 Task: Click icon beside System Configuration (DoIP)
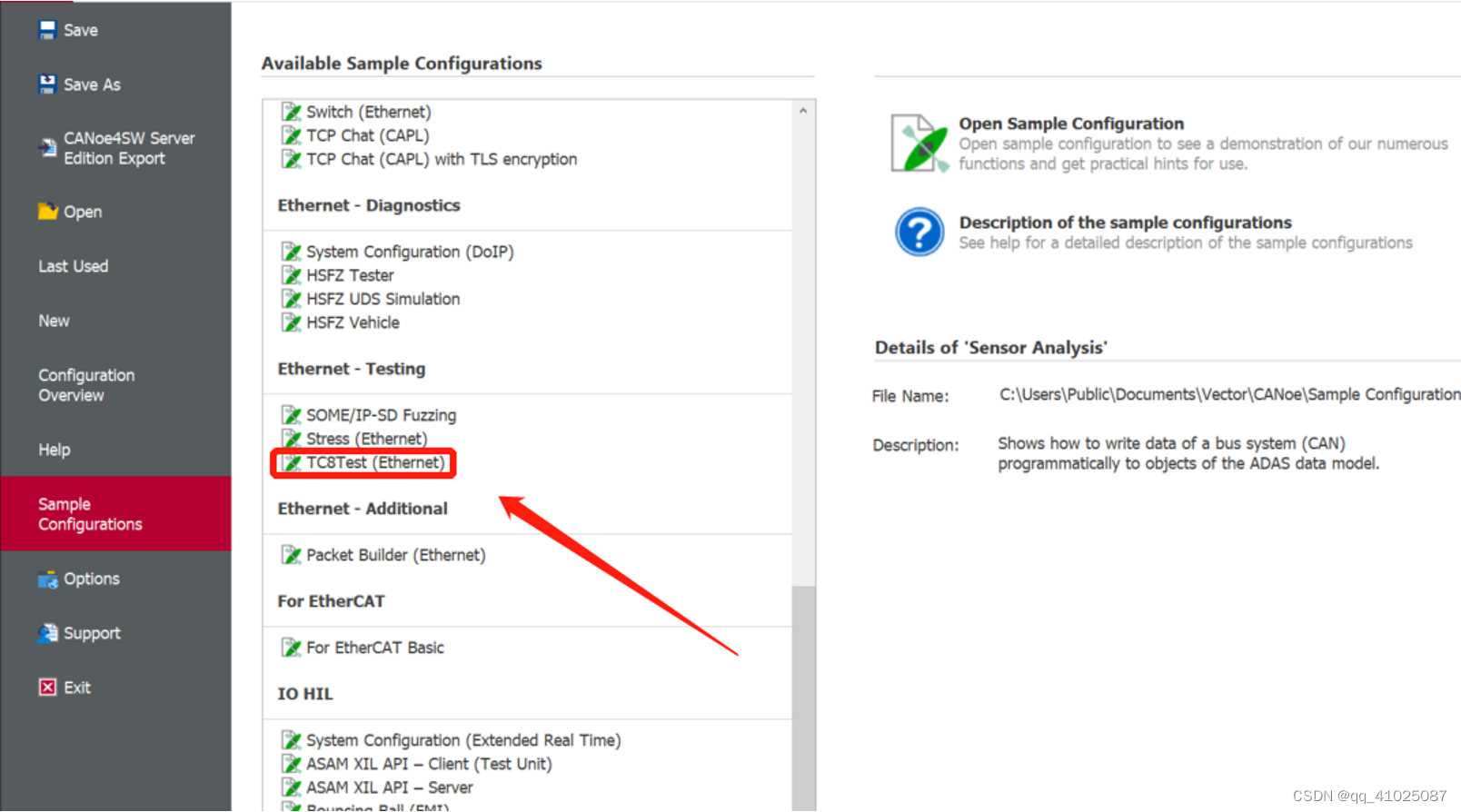click(292, 252)
